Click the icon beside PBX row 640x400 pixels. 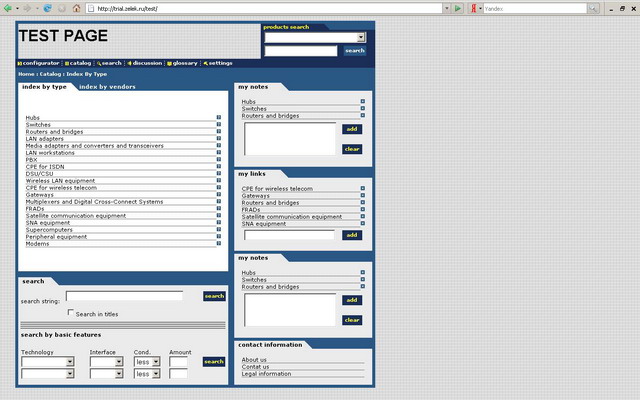(x=219, y=159)
